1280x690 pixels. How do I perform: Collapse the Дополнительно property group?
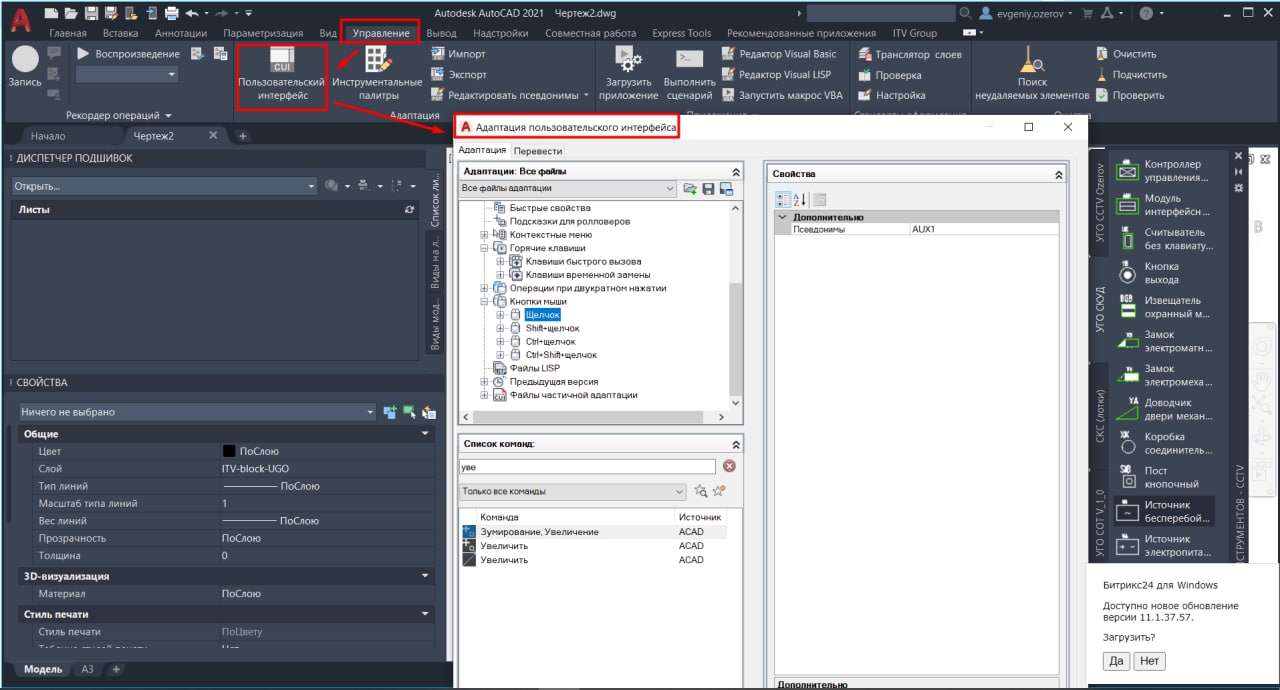tap(782, 217)
